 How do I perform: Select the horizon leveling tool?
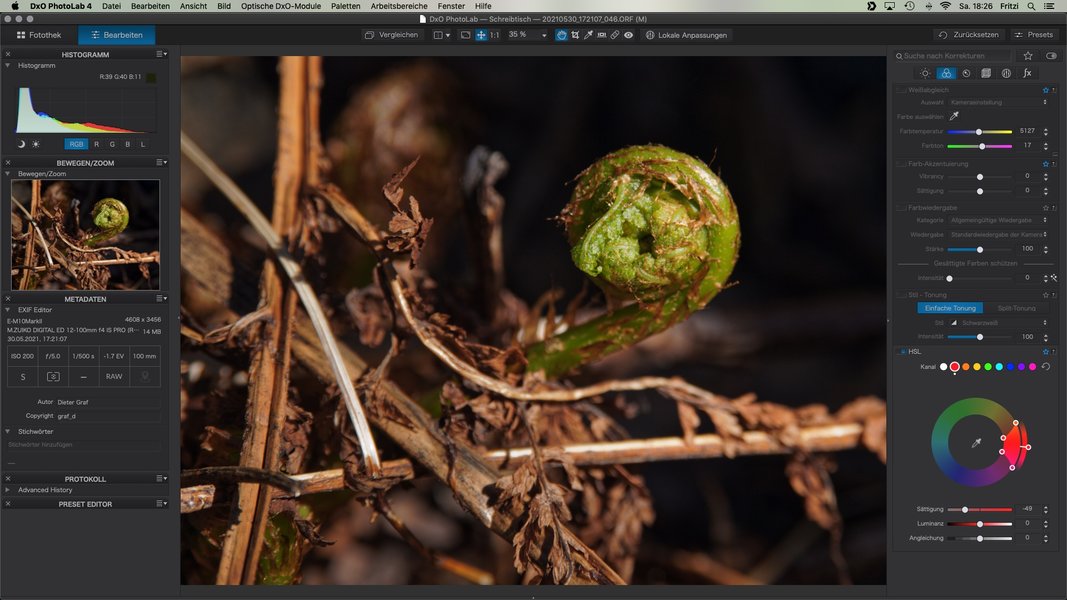[602, 35]
